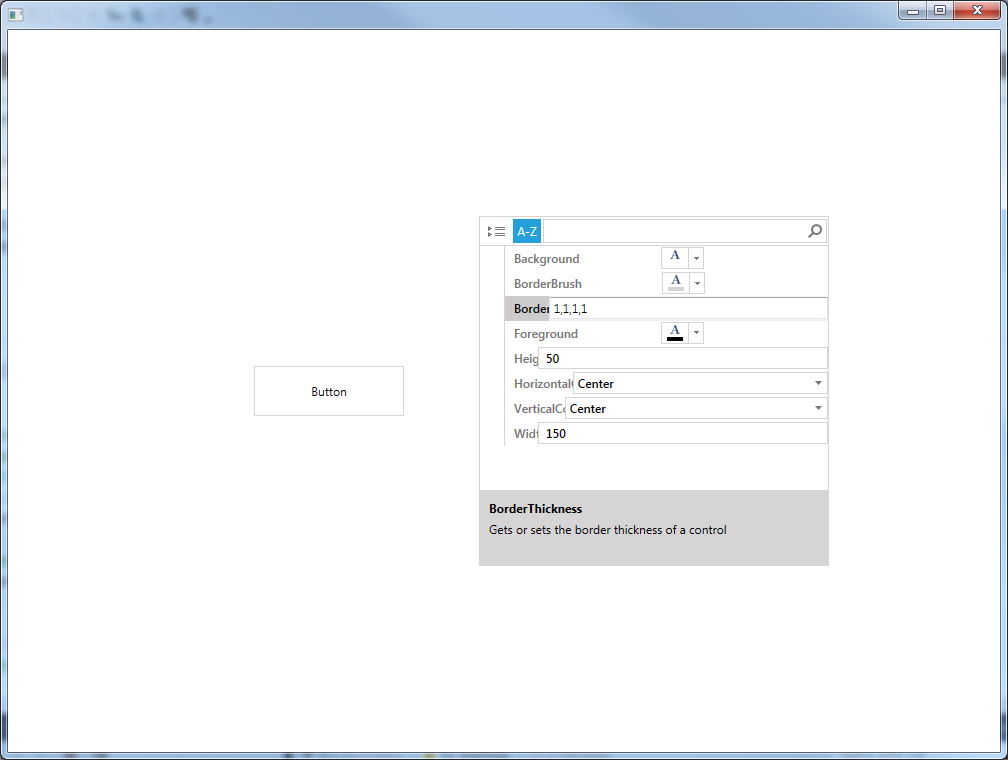Expand the Background color dropdown arrow

tap(696, 258)
